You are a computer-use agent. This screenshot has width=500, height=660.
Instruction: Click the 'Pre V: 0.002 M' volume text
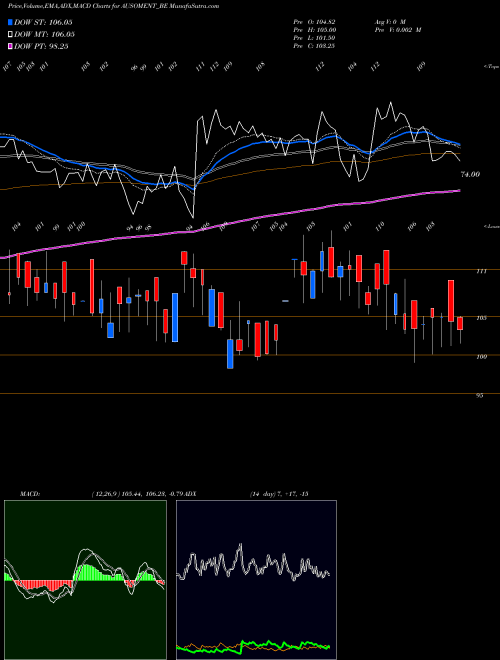point(397,30)
